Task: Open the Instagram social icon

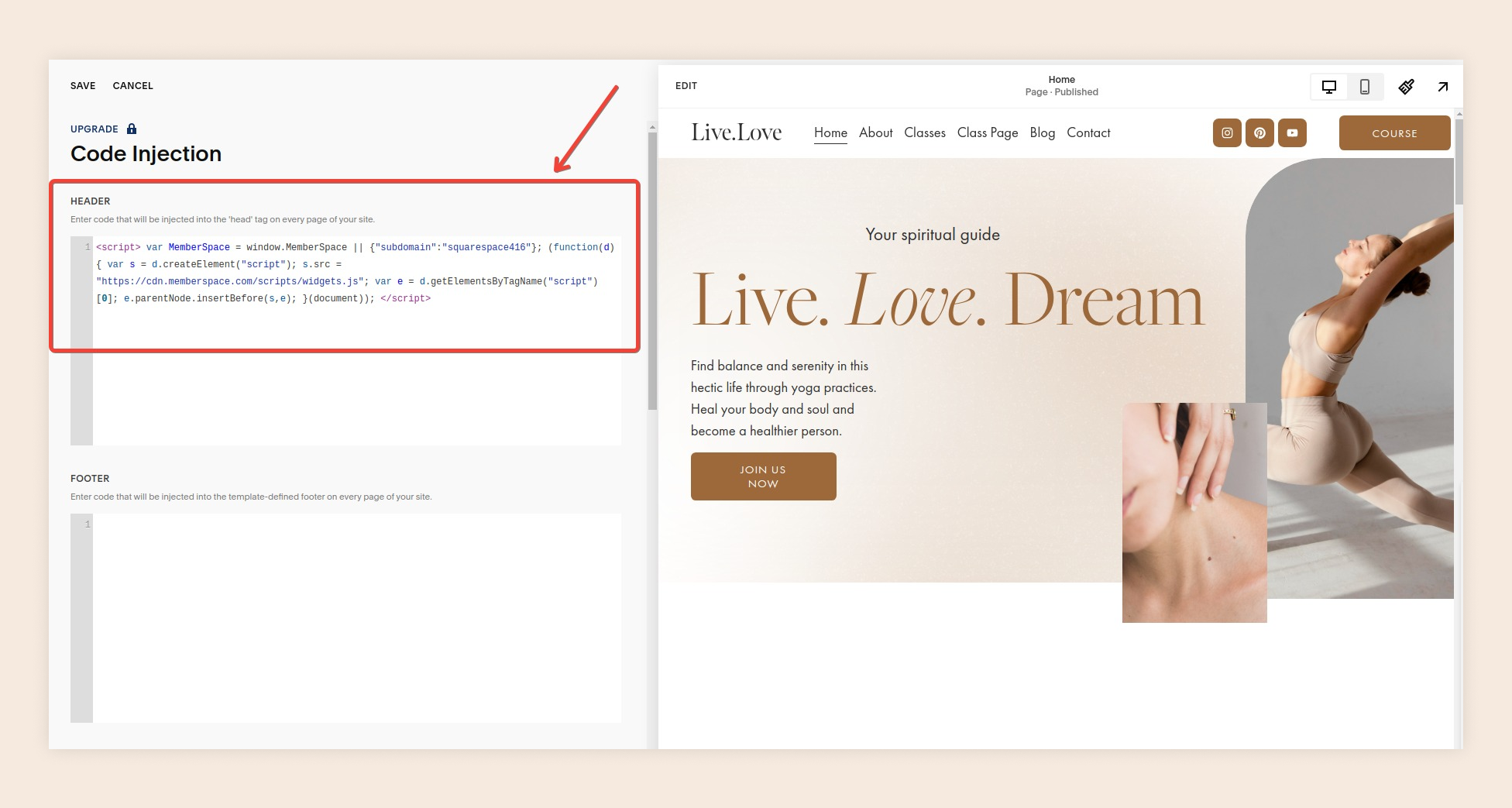Action: pos(1227,133)
